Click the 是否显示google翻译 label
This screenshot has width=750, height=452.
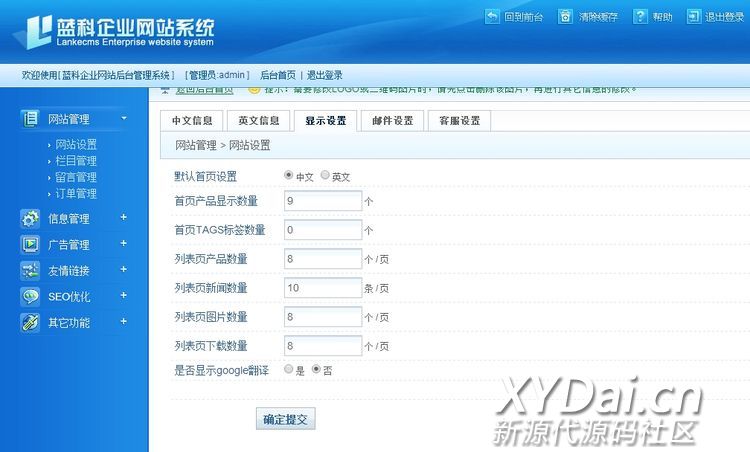[221, 370]
